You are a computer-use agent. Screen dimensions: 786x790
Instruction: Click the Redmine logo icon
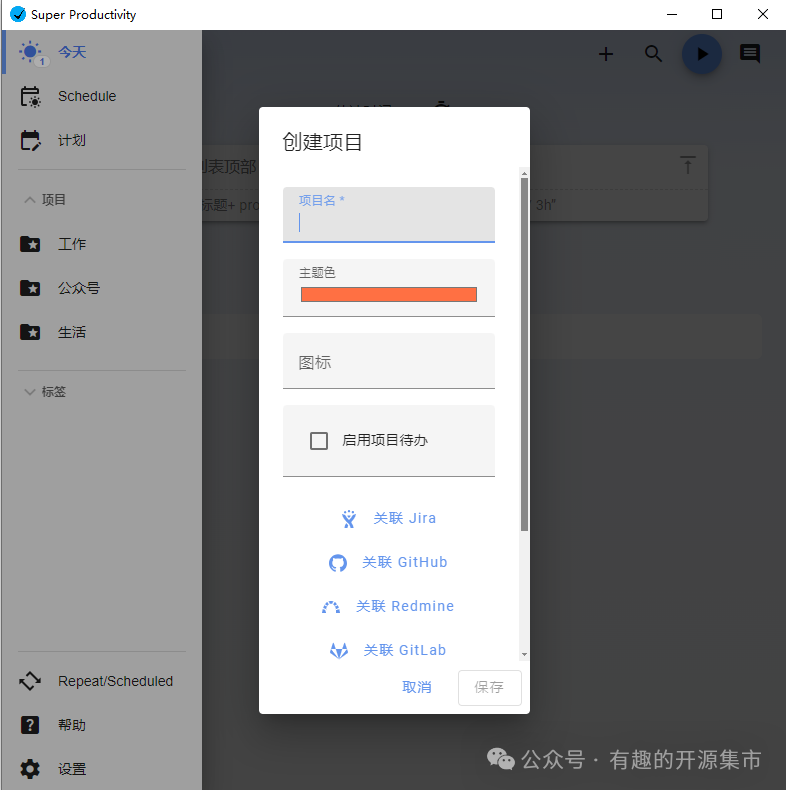(331, 607)
